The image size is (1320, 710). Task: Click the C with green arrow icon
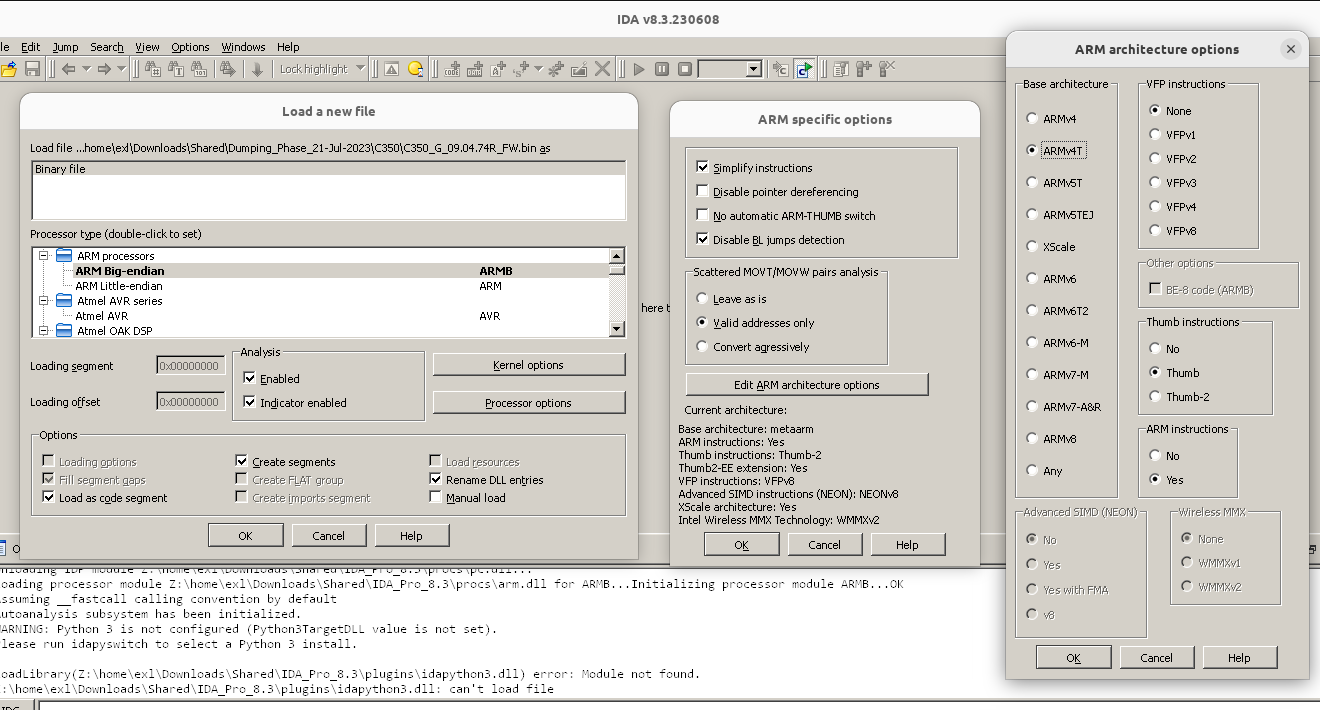(x=804, y=69)
